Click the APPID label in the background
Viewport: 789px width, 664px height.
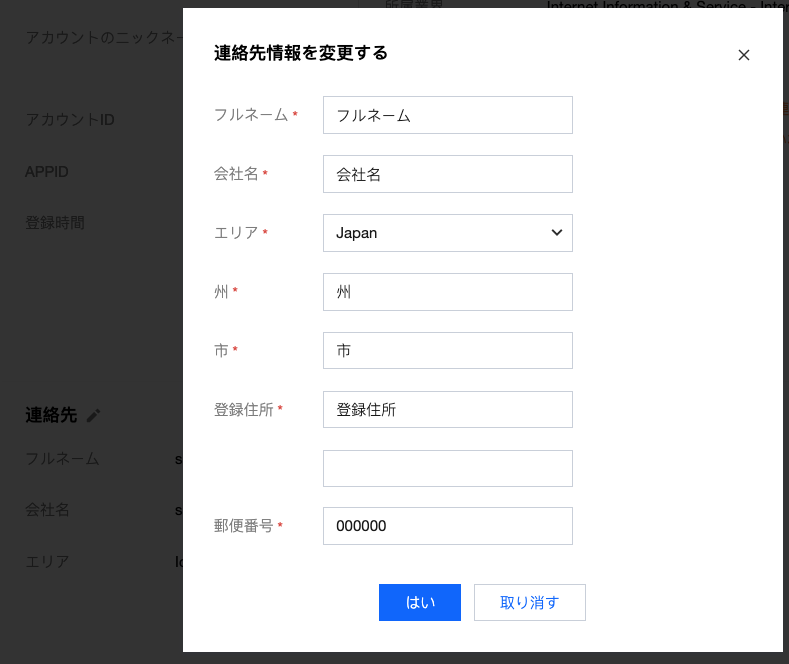click(x=47, y=171)
